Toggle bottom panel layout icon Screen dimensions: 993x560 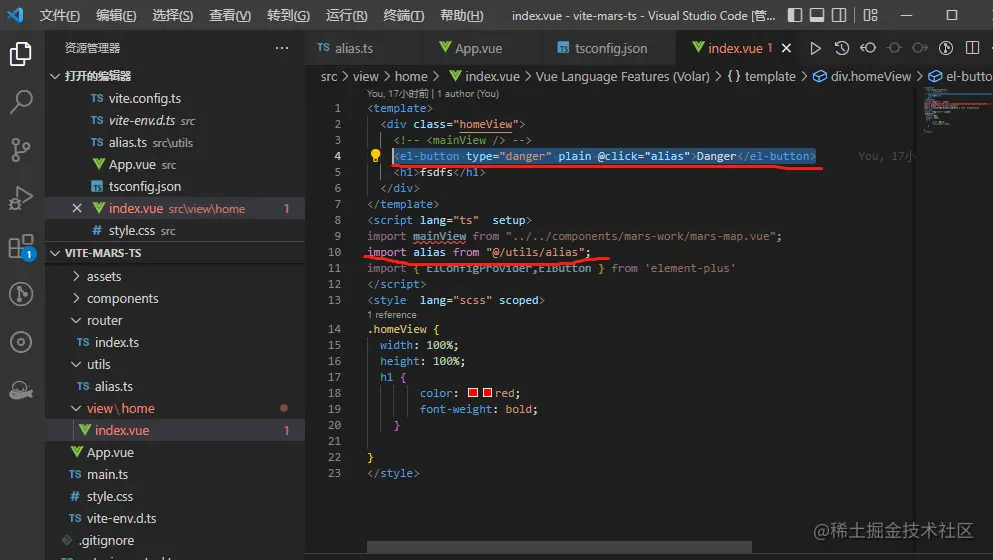tap(817, 15)
